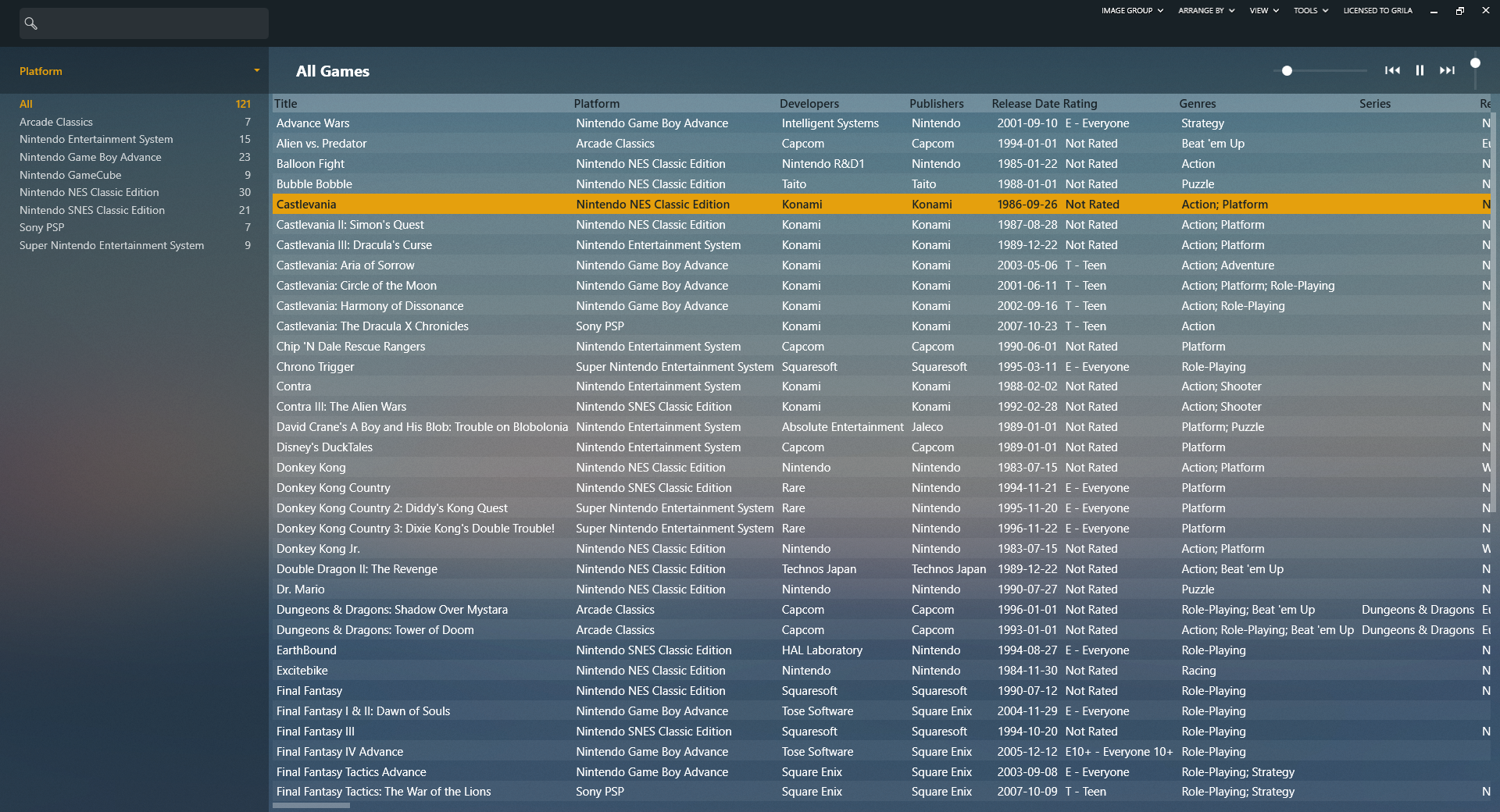Click the vertical volume slider knob
1500x812 pixels.
pos(1475,63)
